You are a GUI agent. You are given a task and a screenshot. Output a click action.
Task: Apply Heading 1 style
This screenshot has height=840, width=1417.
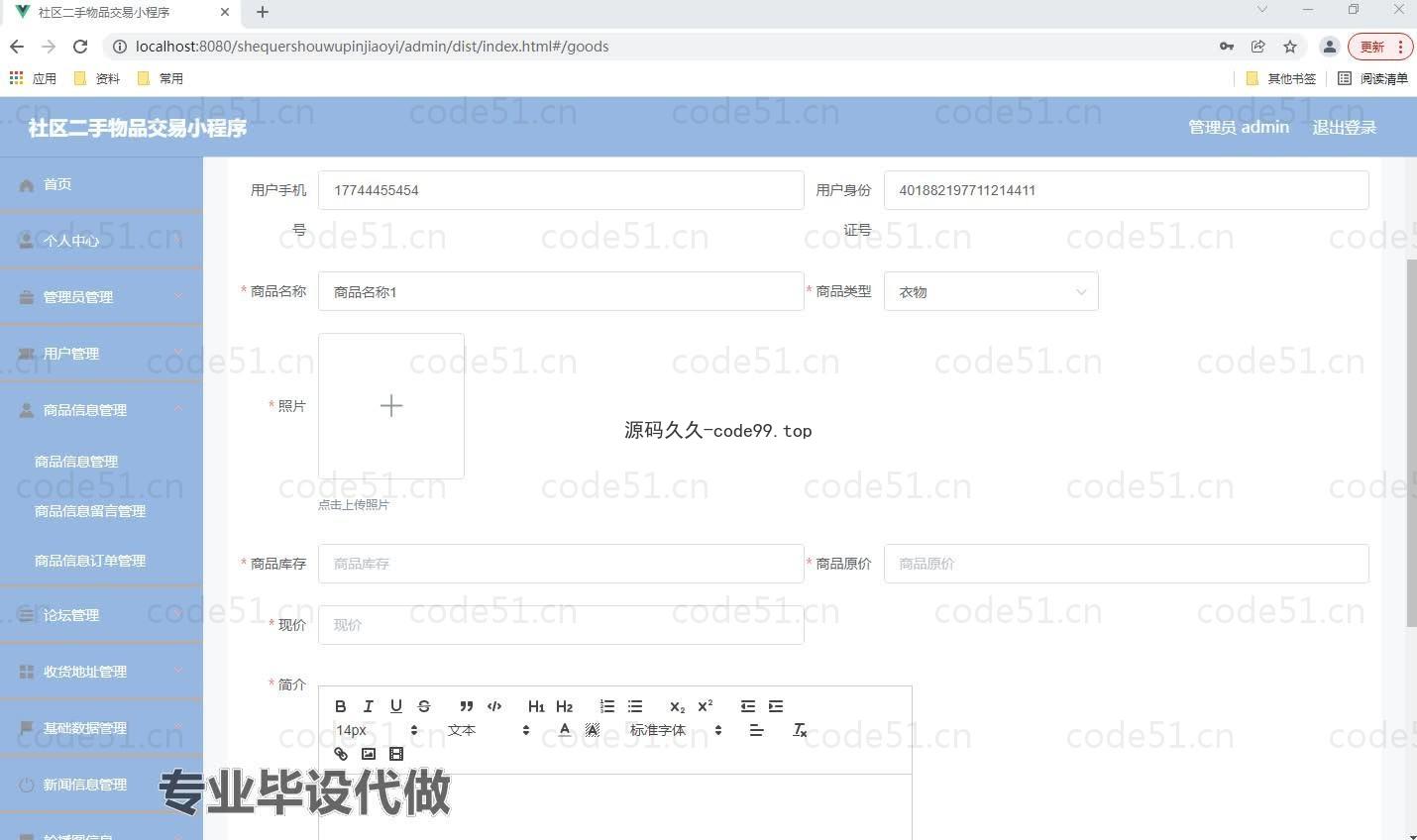(536, 706)
